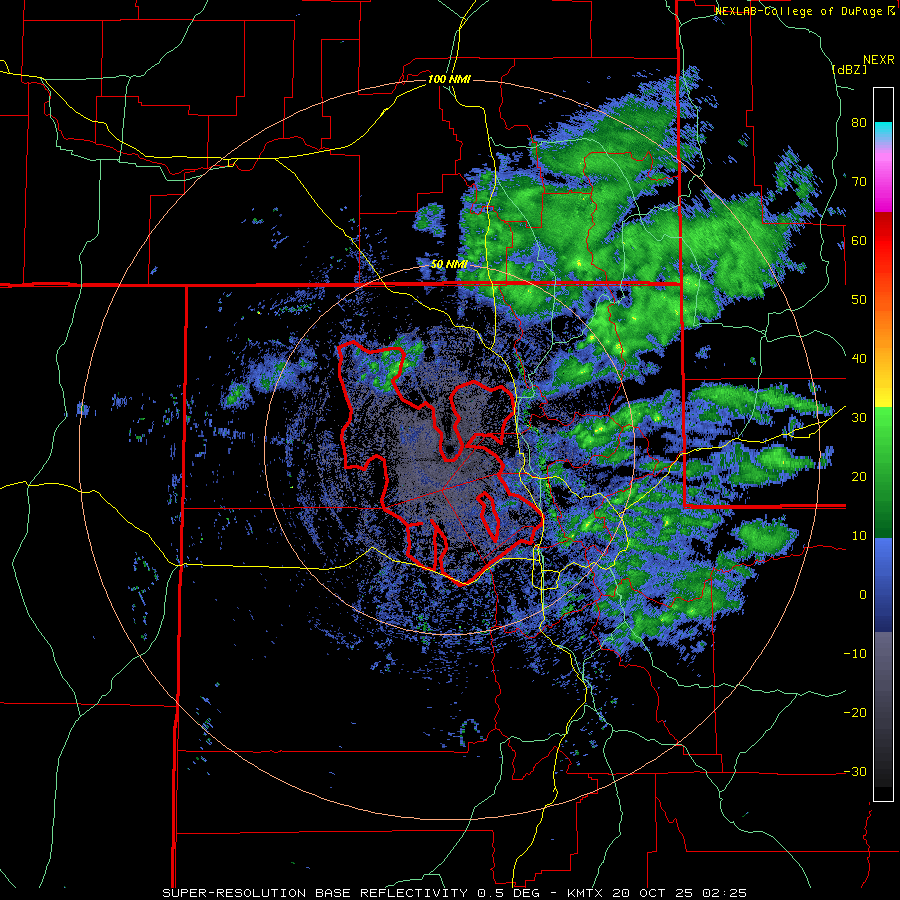Click the "[dBZ]" units label
This screenshot has width=900, height=900.
849,69
